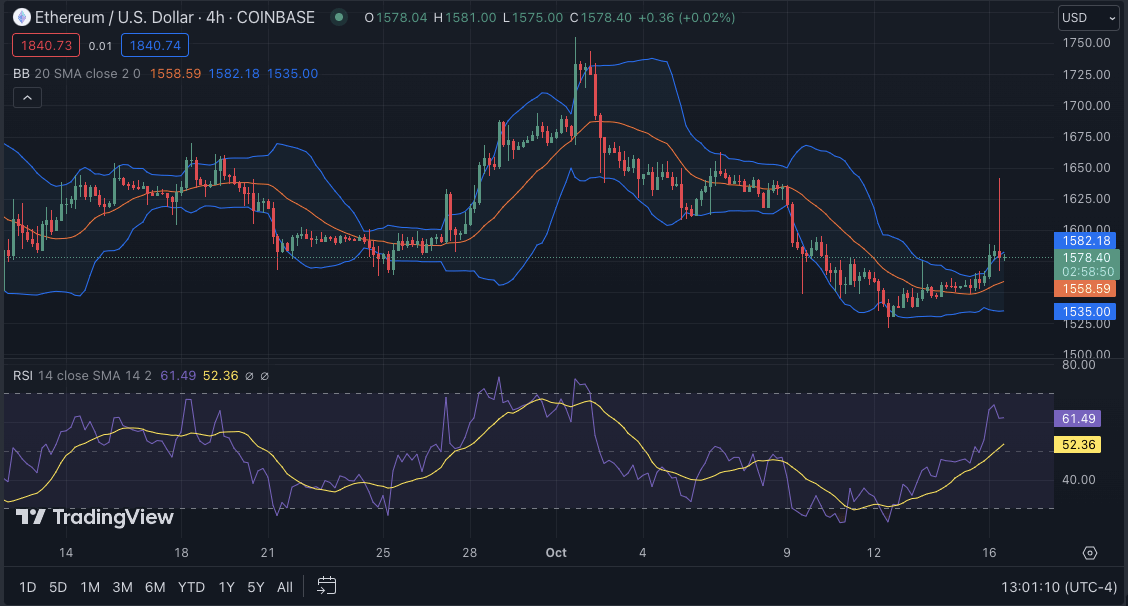Select the 1D time range
The height and width of the screenshot is (606, 1128).
pos(28,587)
